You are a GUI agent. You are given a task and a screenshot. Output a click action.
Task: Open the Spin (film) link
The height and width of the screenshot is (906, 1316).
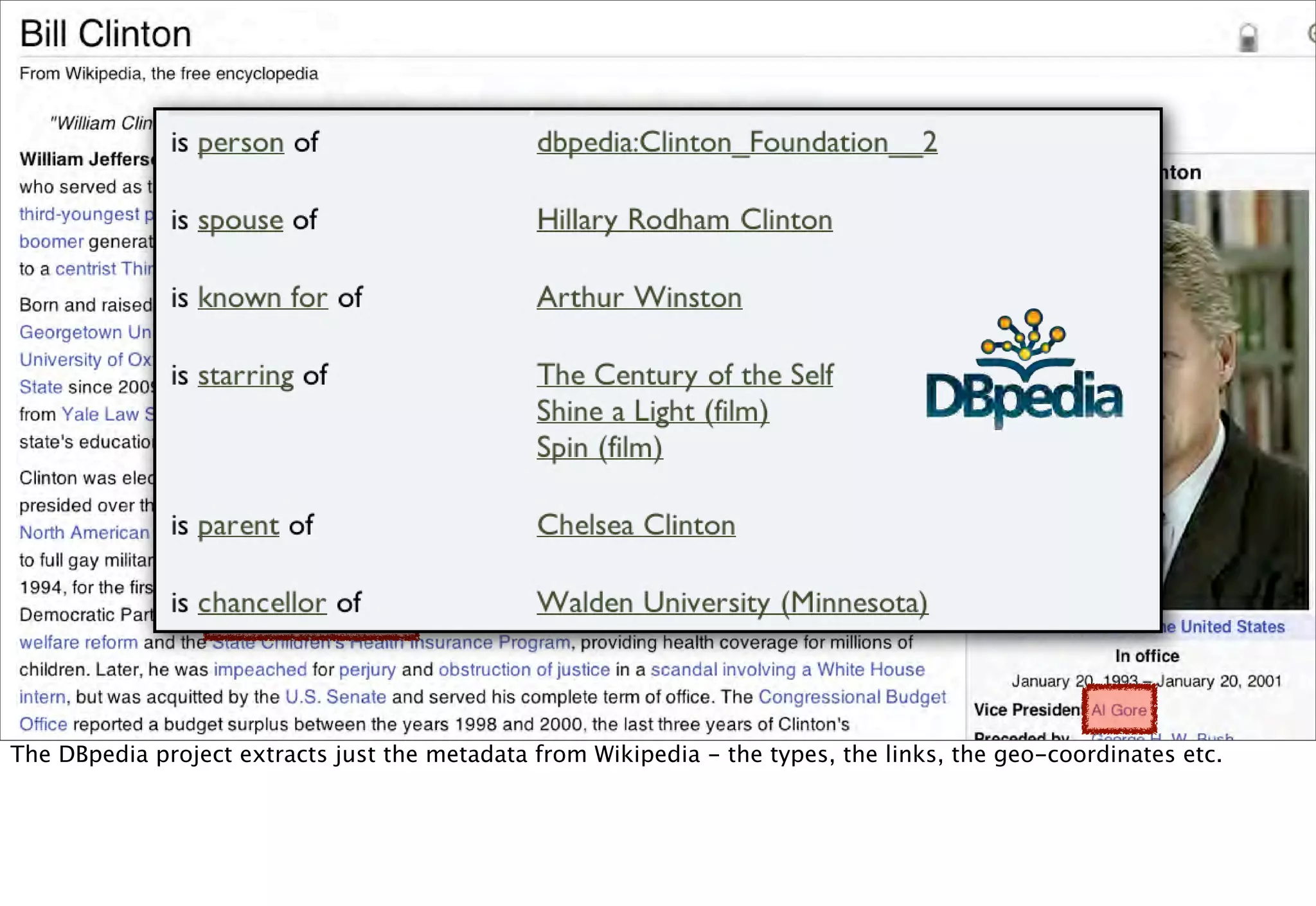pos(599,448)
